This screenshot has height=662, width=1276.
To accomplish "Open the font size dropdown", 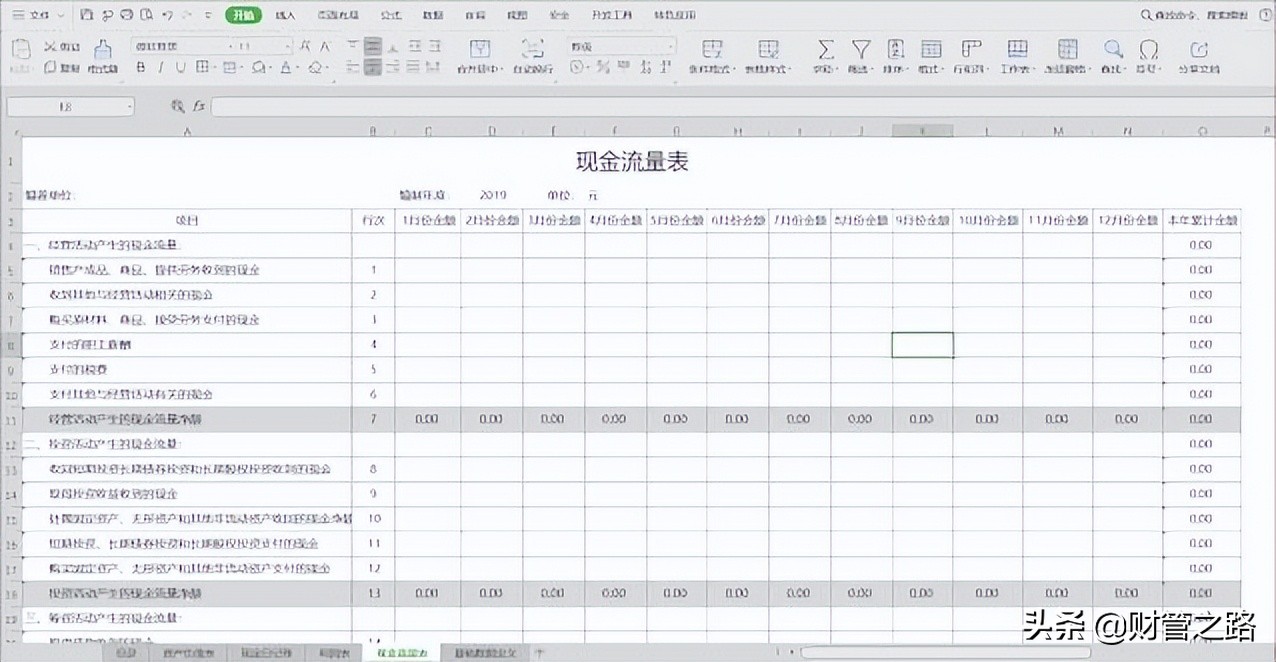I will point(289,44).
